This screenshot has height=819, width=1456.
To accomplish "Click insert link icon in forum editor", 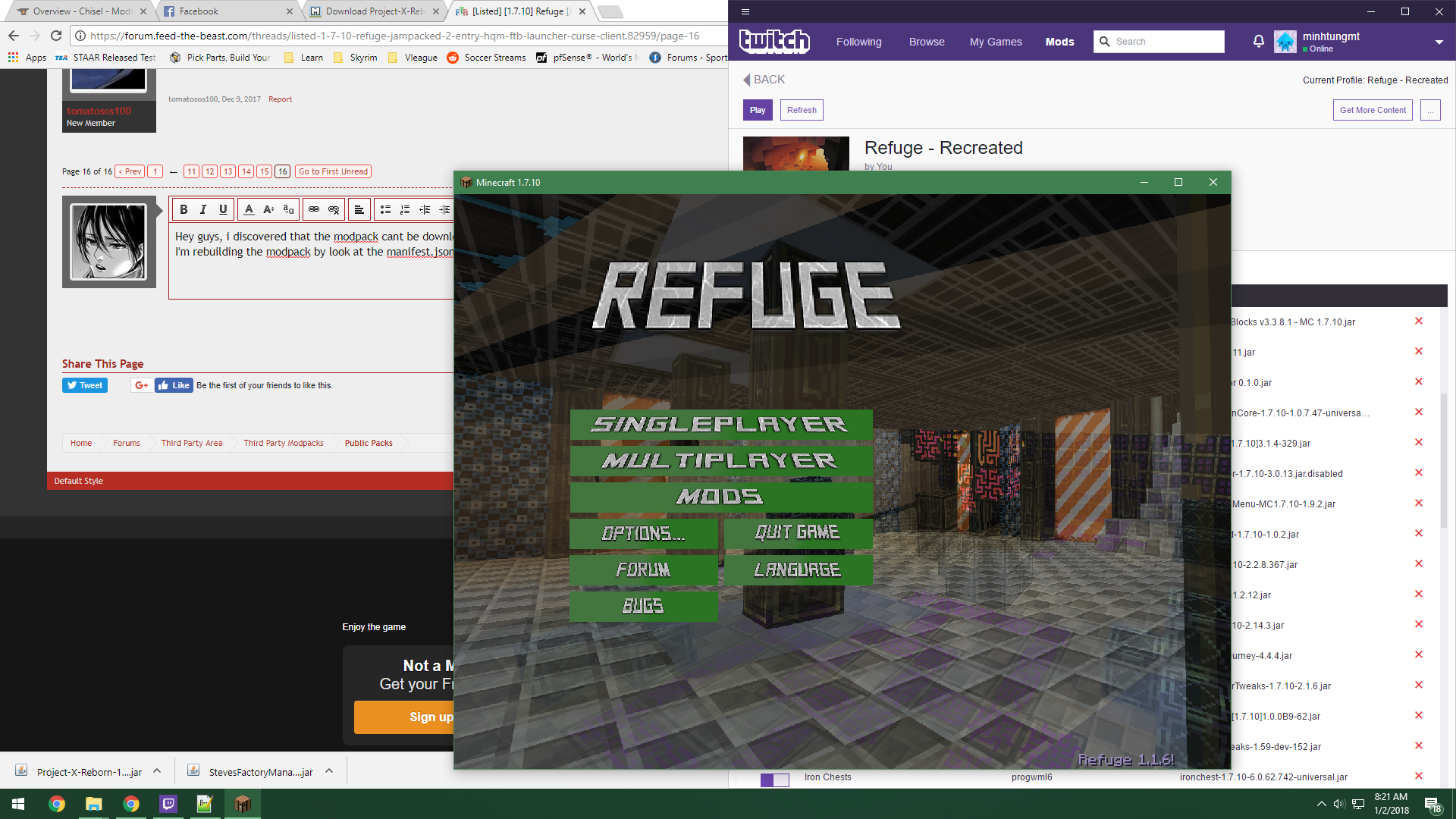I will [314, 209].
